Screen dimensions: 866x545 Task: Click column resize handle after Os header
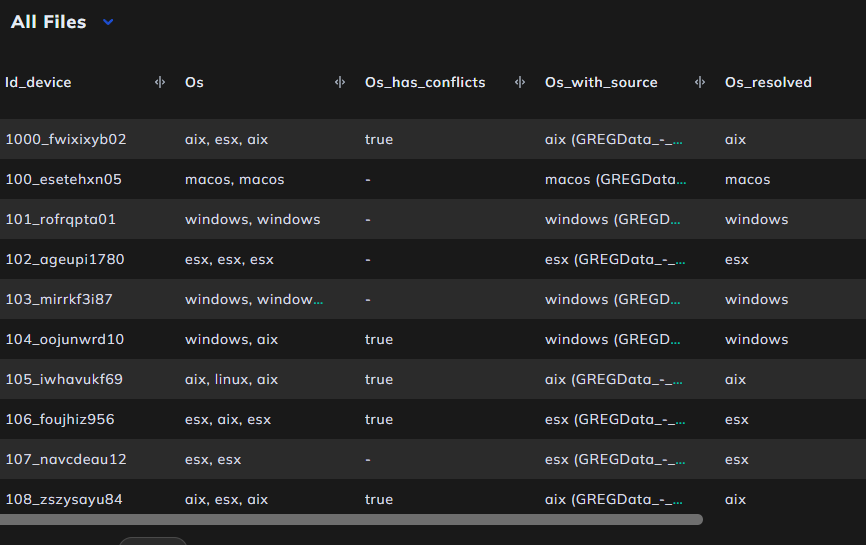(340, 82)
